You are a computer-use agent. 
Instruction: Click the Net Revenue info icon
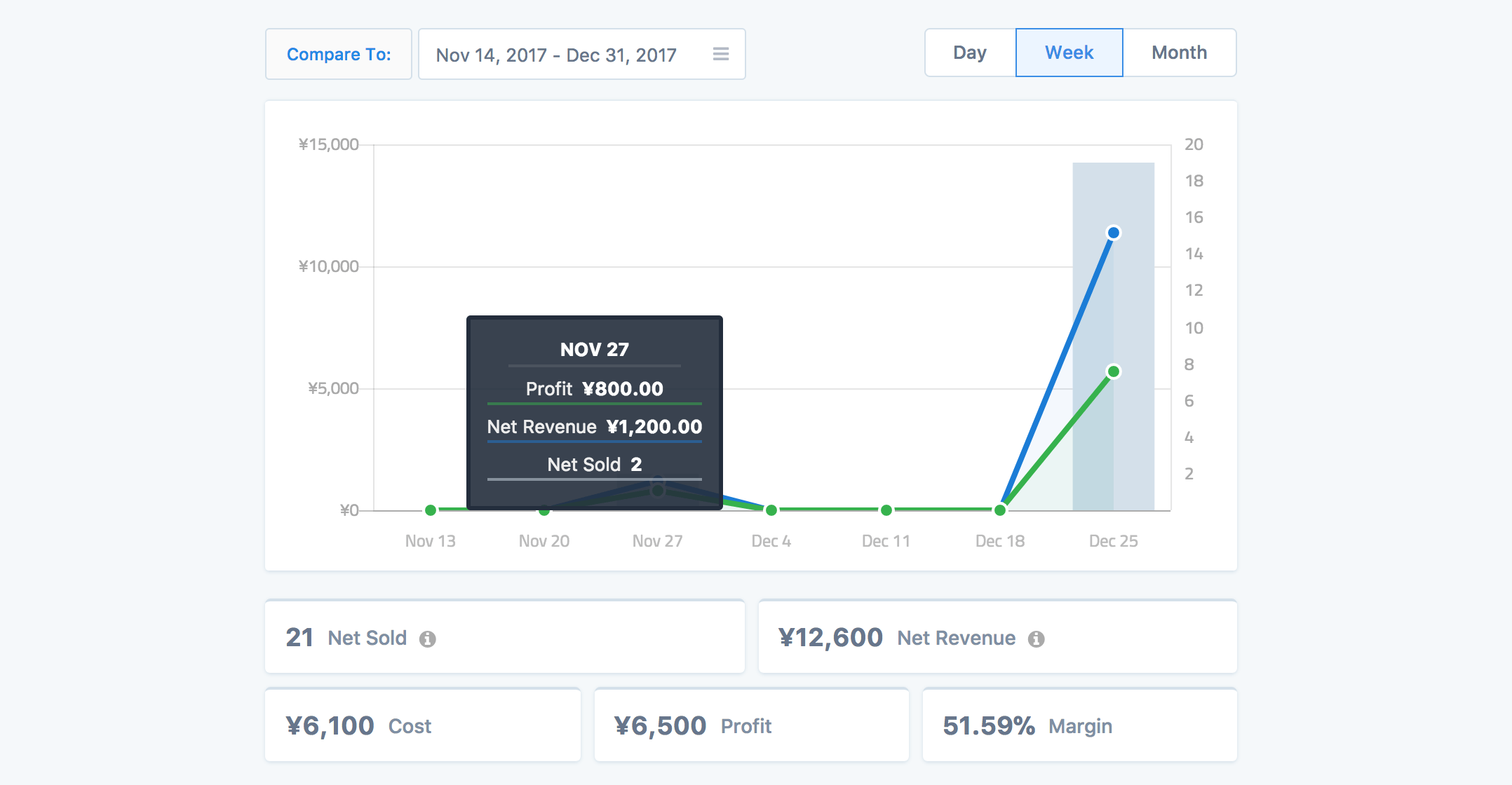(1036, 639)
